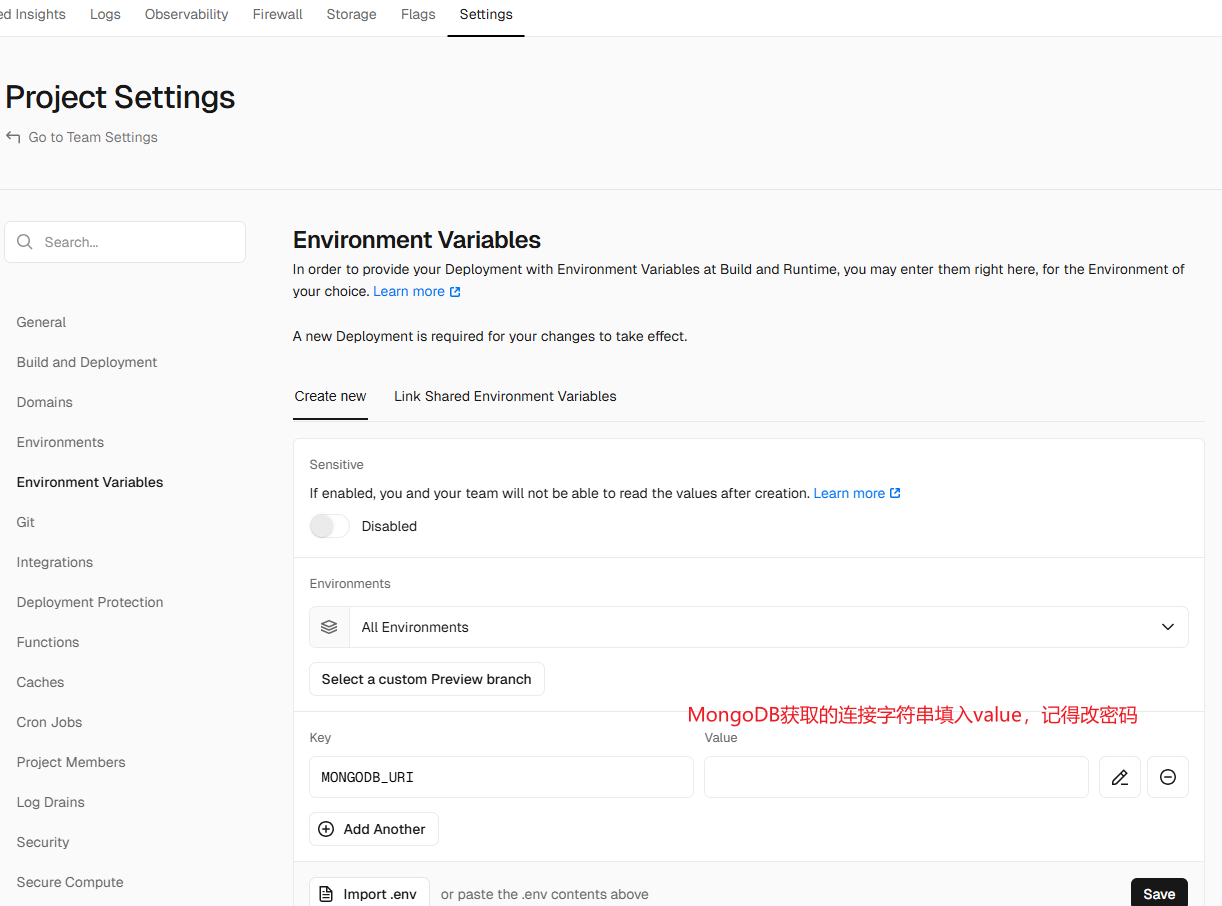Click the Key field containing MONGODB_URI
Screen dimensions: 1222x906
pos(500,777)
